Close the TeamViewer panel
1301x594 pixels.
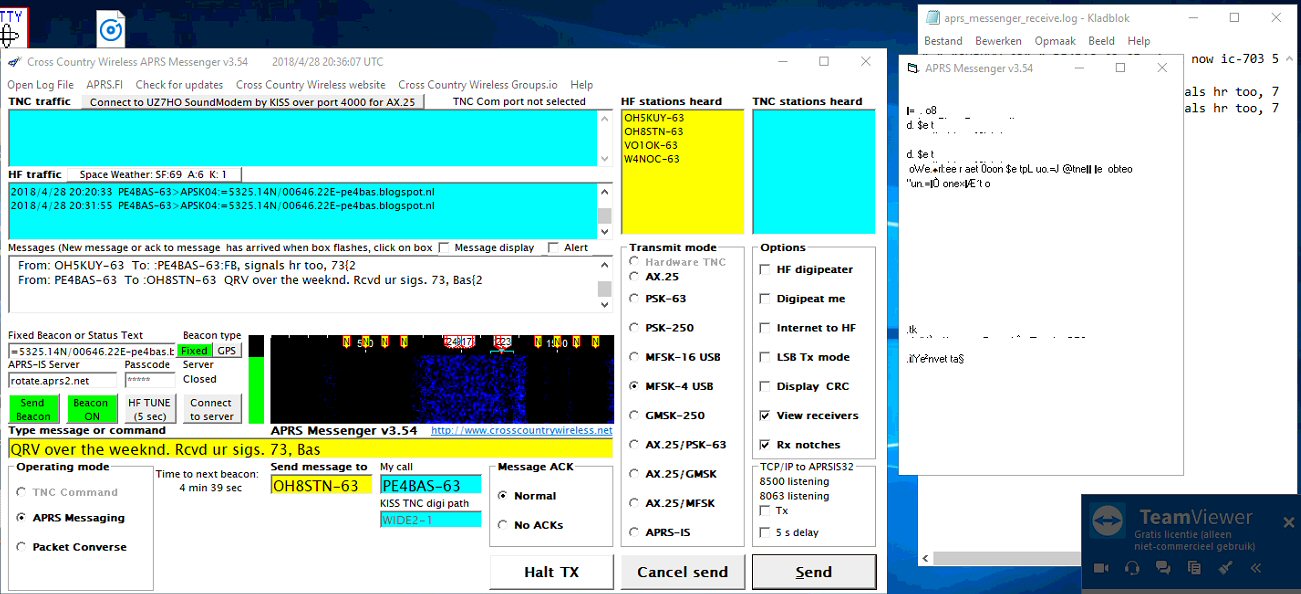(1288, 522)
